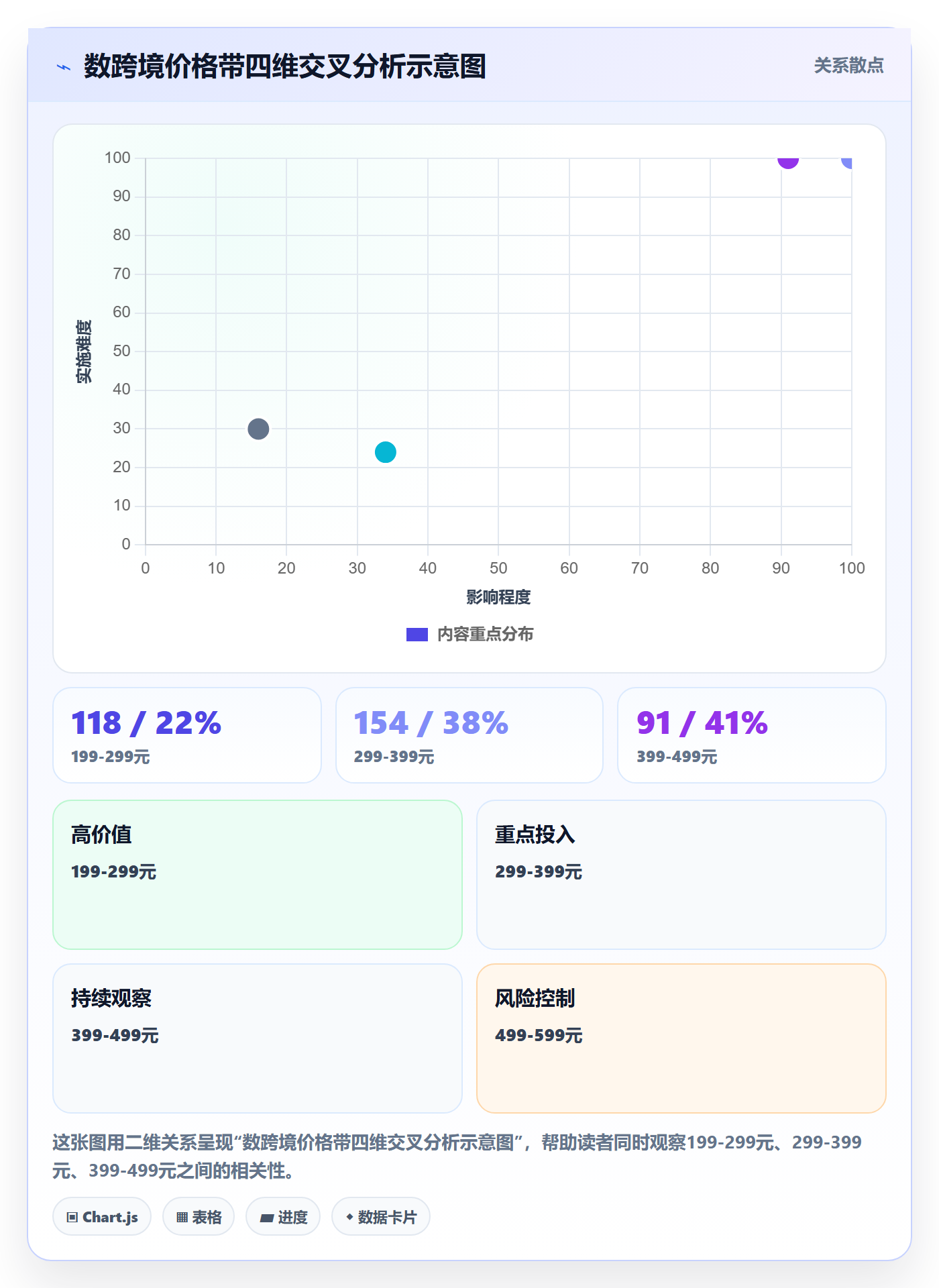Select the 风险控制 quadrant card heading
The image size is (939, 1288).
click(535, 998)
